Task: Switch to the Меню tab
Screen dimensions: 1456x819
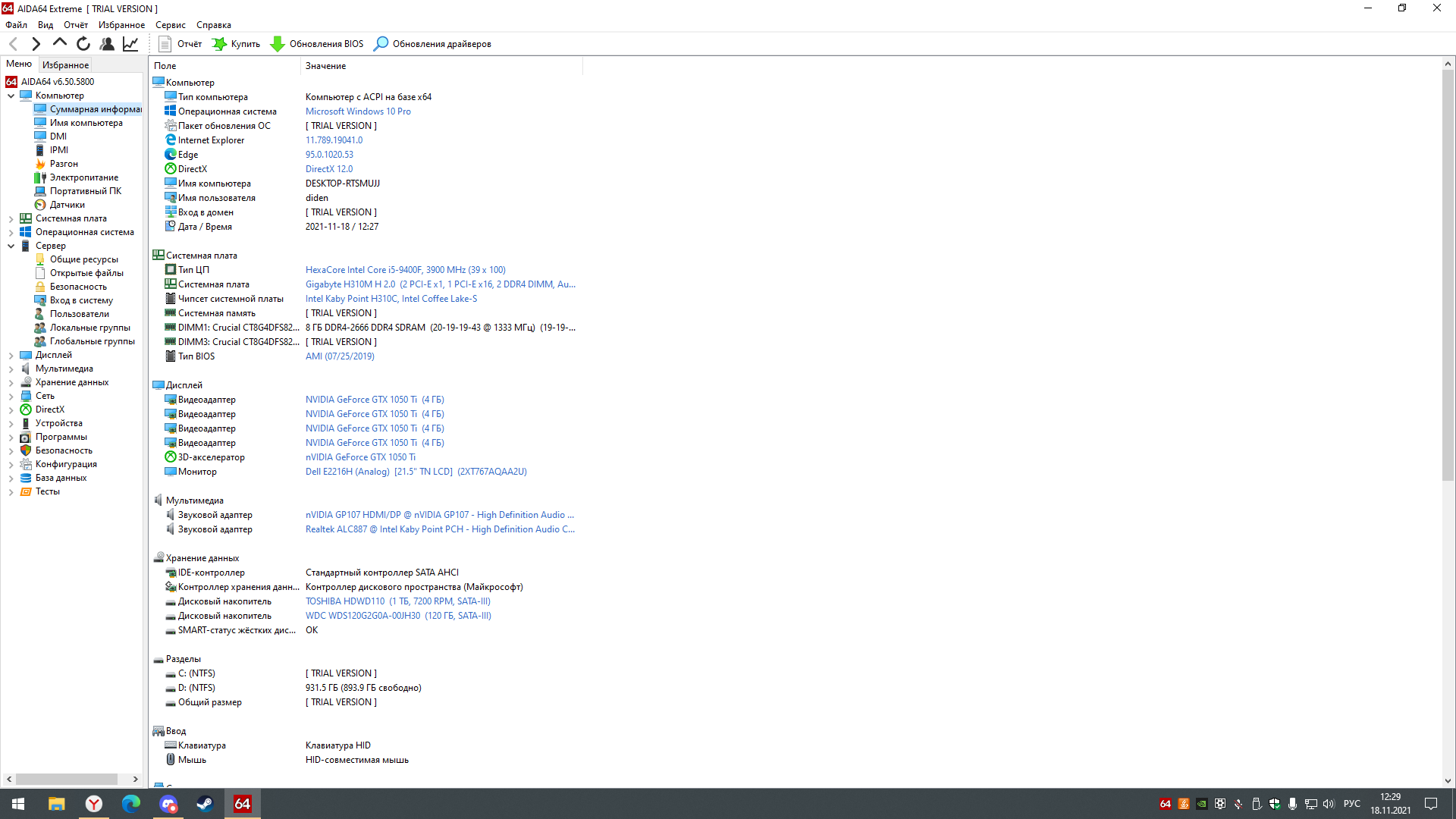Action: (19, 64)
